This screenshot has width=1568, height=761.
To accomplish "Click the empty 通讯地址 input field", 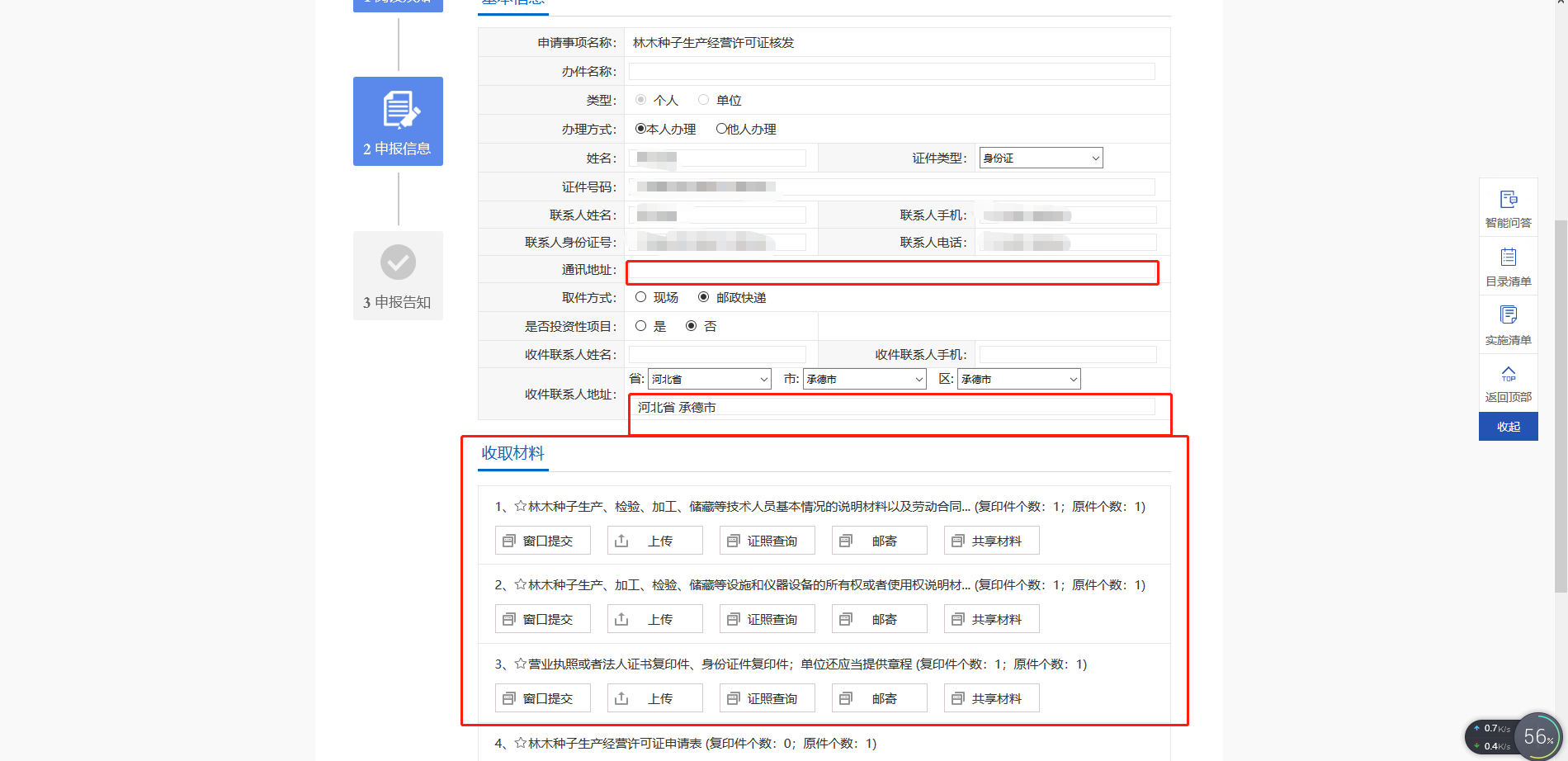I will [891, 272].
